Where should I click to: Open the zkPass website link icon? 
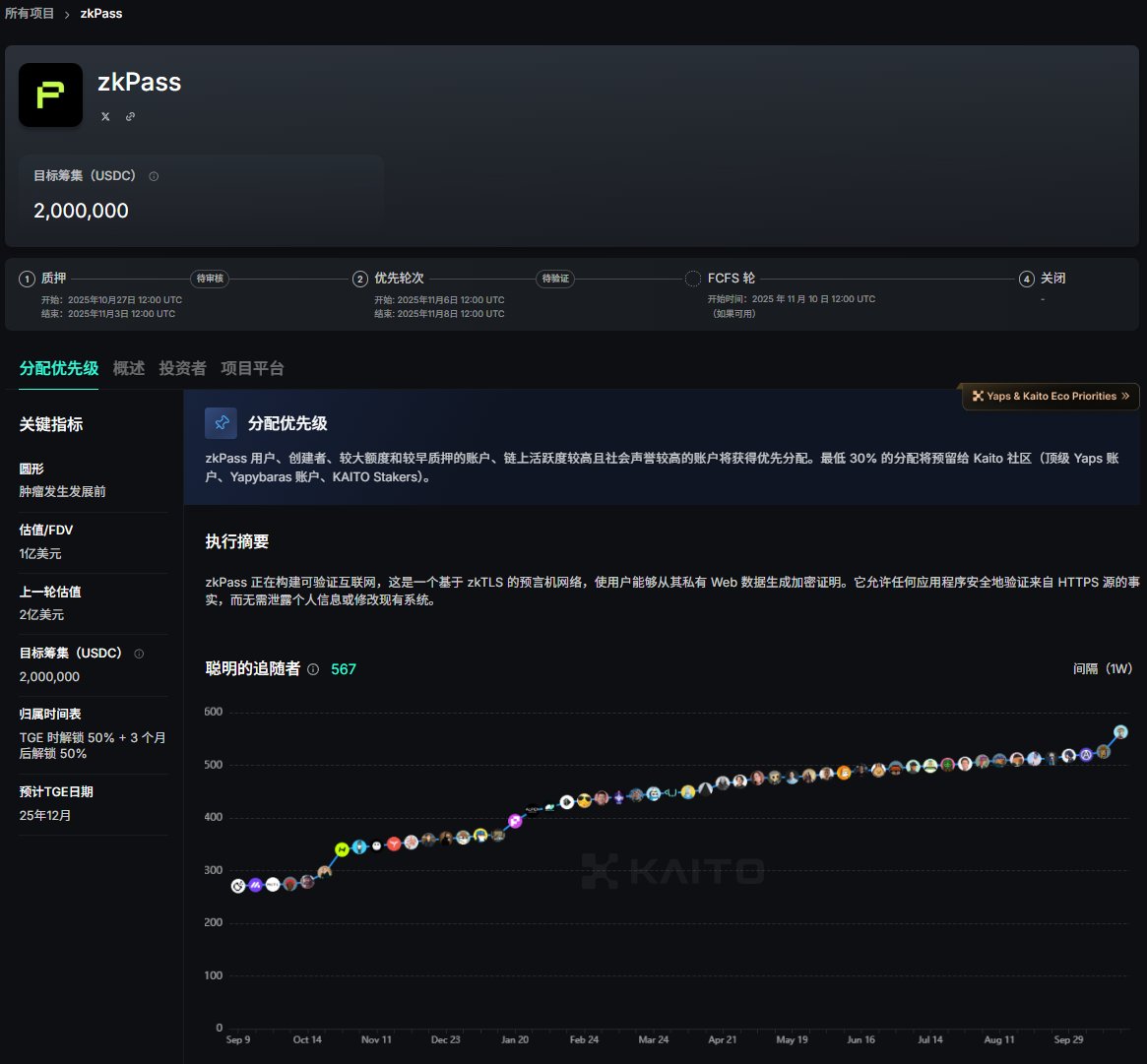tap(130, 116)
